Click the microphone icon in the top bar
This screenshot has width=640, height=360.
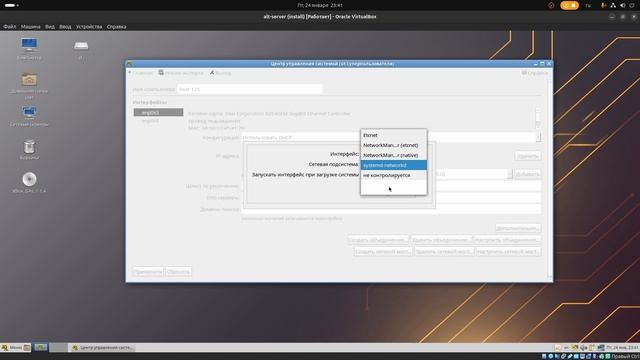click(x=603, y=5)
